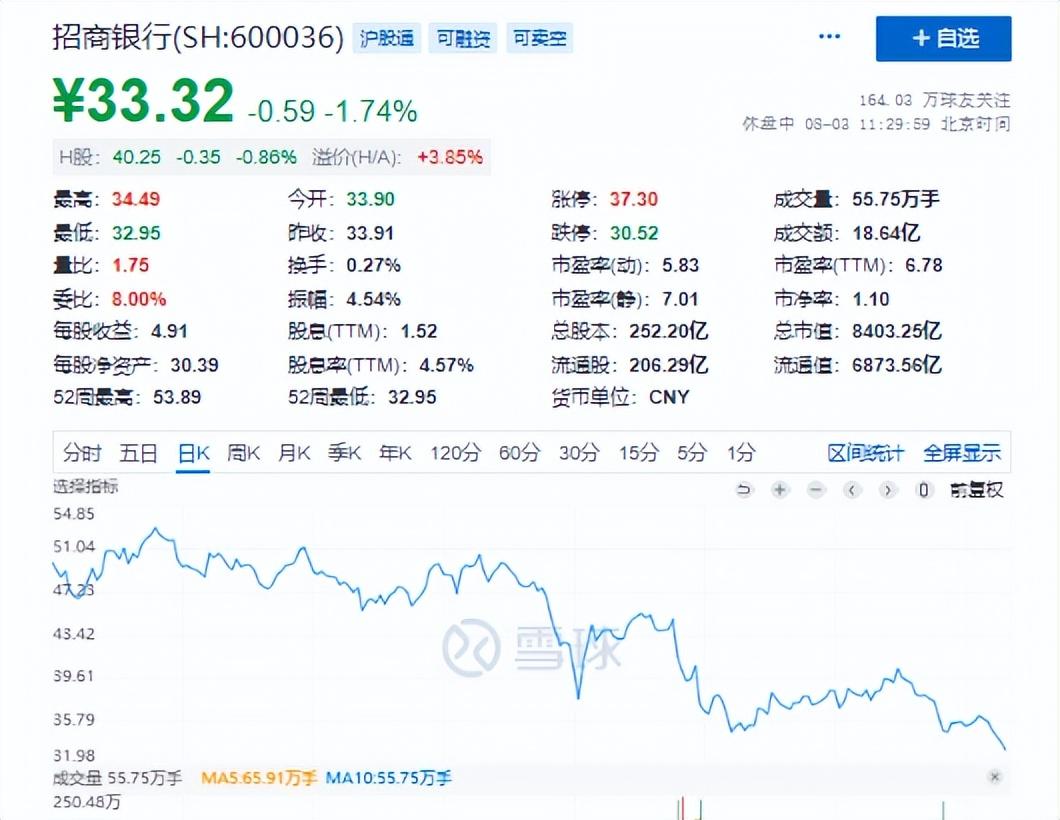Zoom in chart with plus icon
1060x820 pixels.
pos(780,489)
